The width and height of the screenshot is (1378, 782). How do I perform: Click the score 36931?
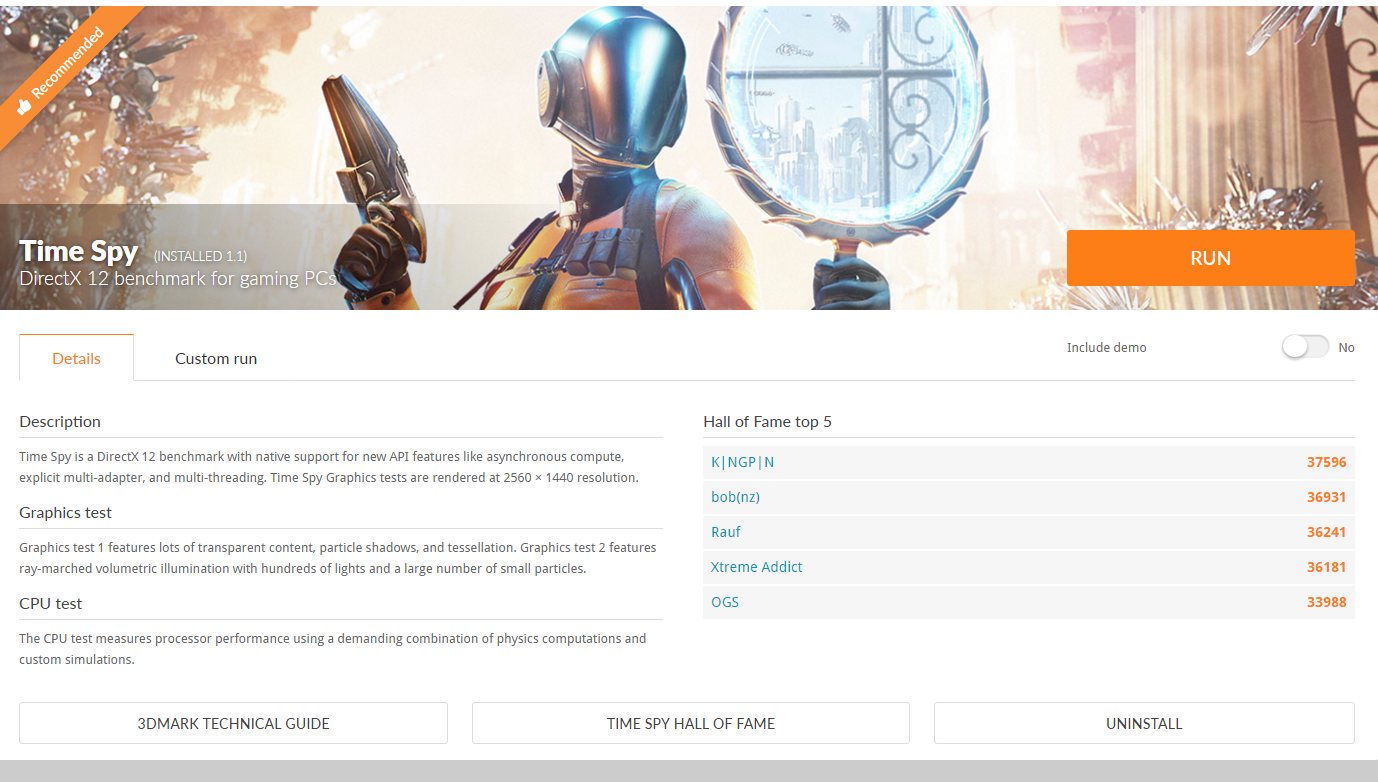pos(1326,497)
